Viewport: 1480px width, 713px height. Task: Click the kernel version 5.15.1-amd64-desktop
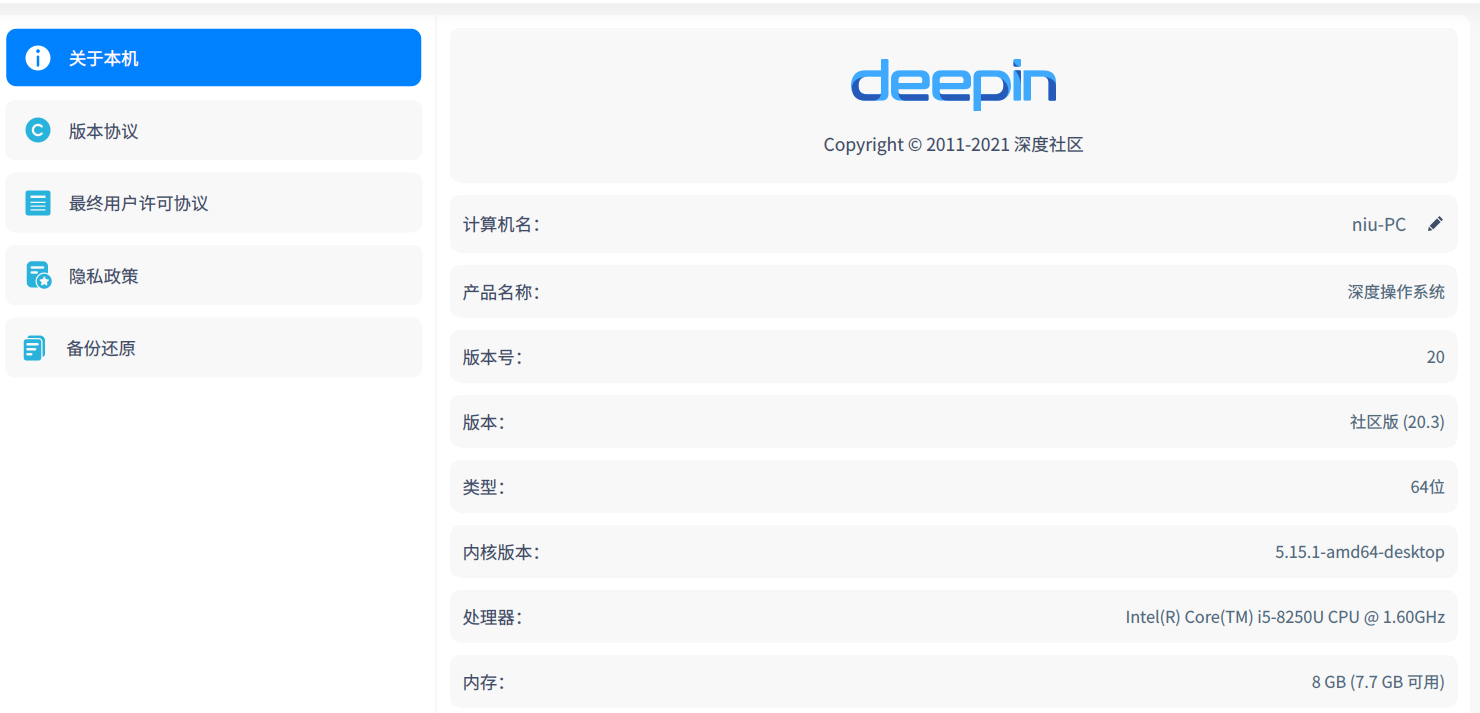click(1360, 552)
